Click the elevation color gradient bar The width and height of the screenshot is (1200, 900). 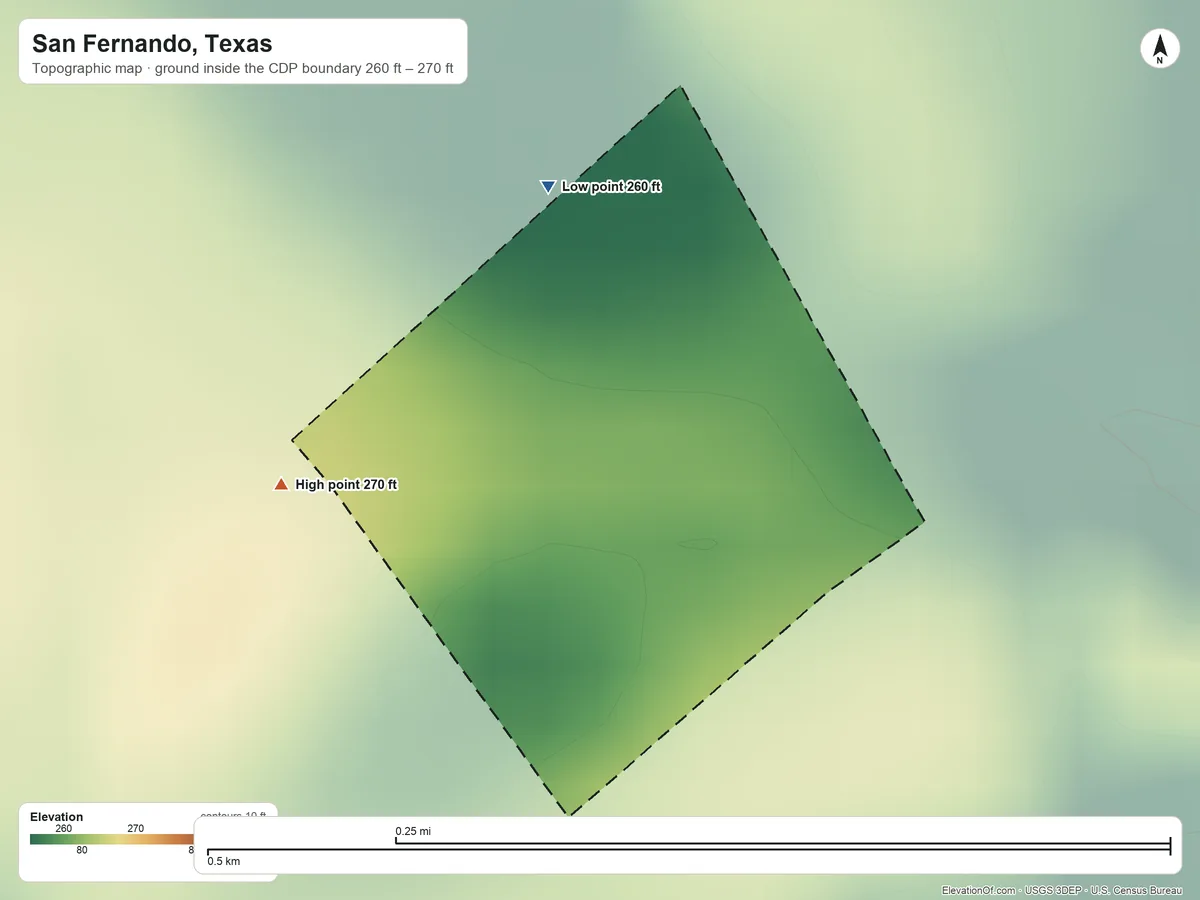tap(112, 839)
